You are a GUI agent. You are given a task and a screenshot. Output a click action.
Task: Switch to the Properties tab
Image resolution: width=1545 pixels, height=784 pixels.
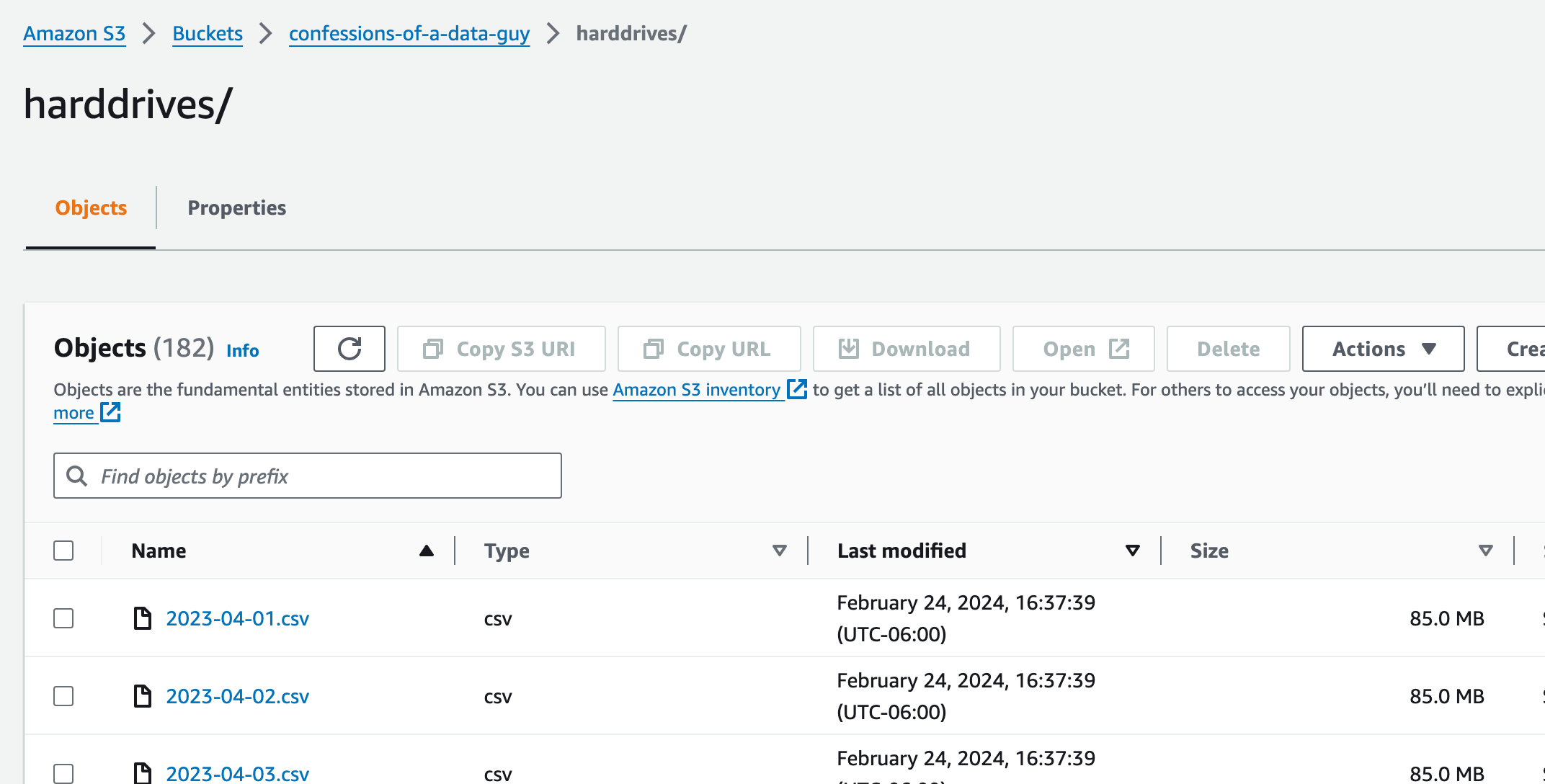tap(236, 208)
